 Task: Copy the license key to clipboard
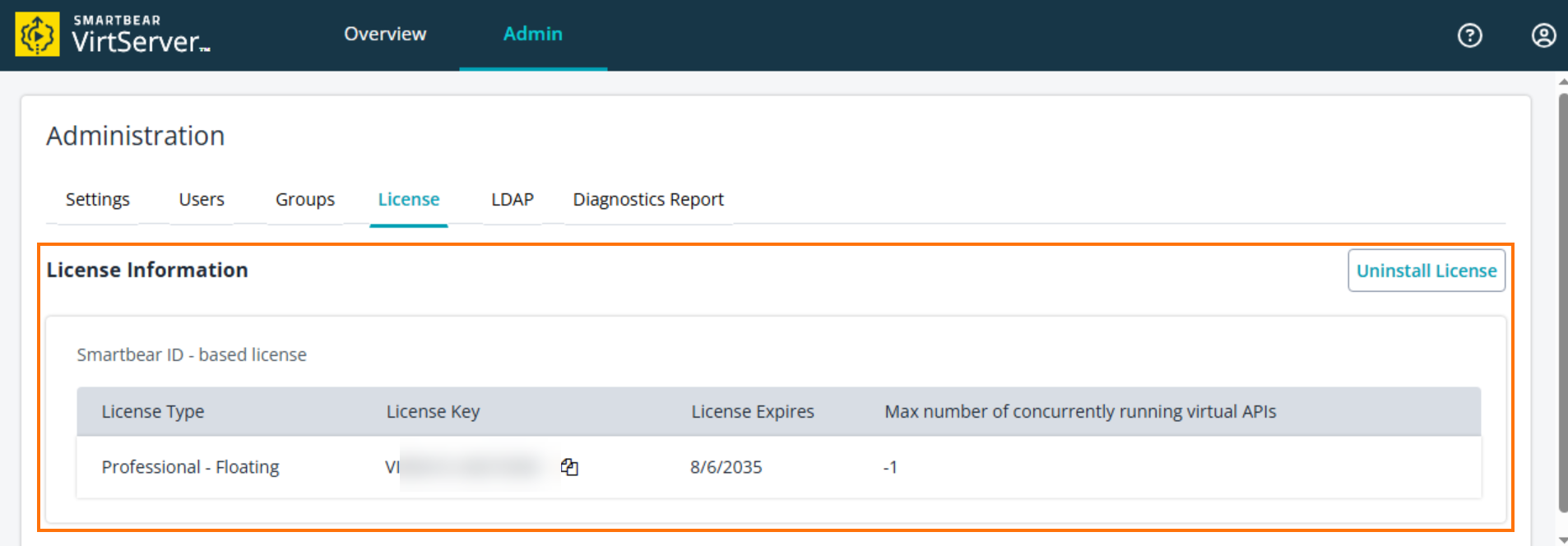click(x=569, y=467)
